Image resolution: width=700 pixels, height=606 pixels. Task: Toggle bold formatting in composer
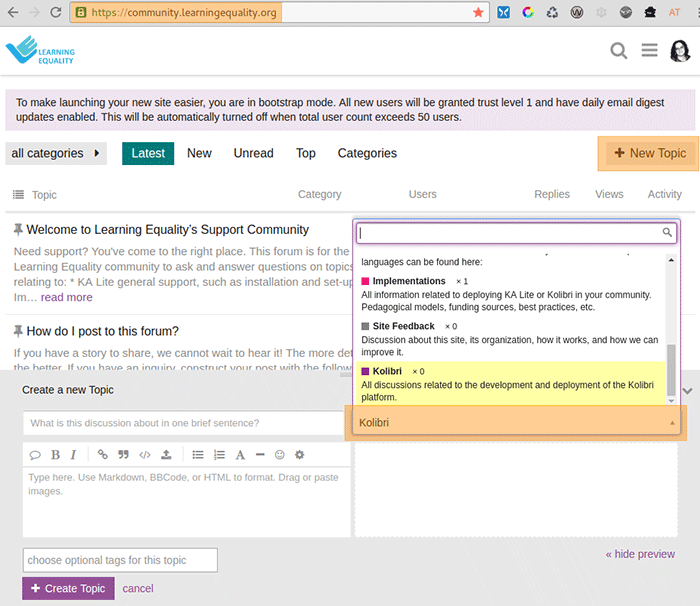click(x=55, y=455)
